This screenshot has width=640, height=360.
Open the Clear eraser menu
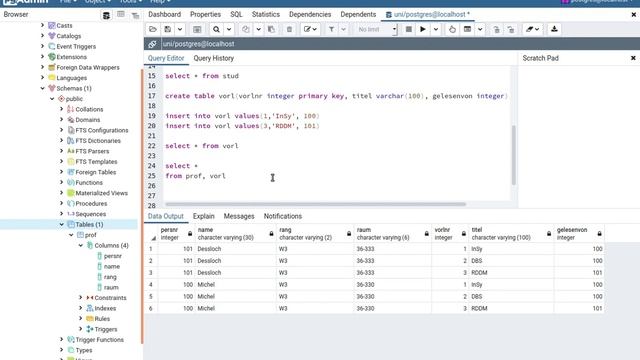coord(532,29)
